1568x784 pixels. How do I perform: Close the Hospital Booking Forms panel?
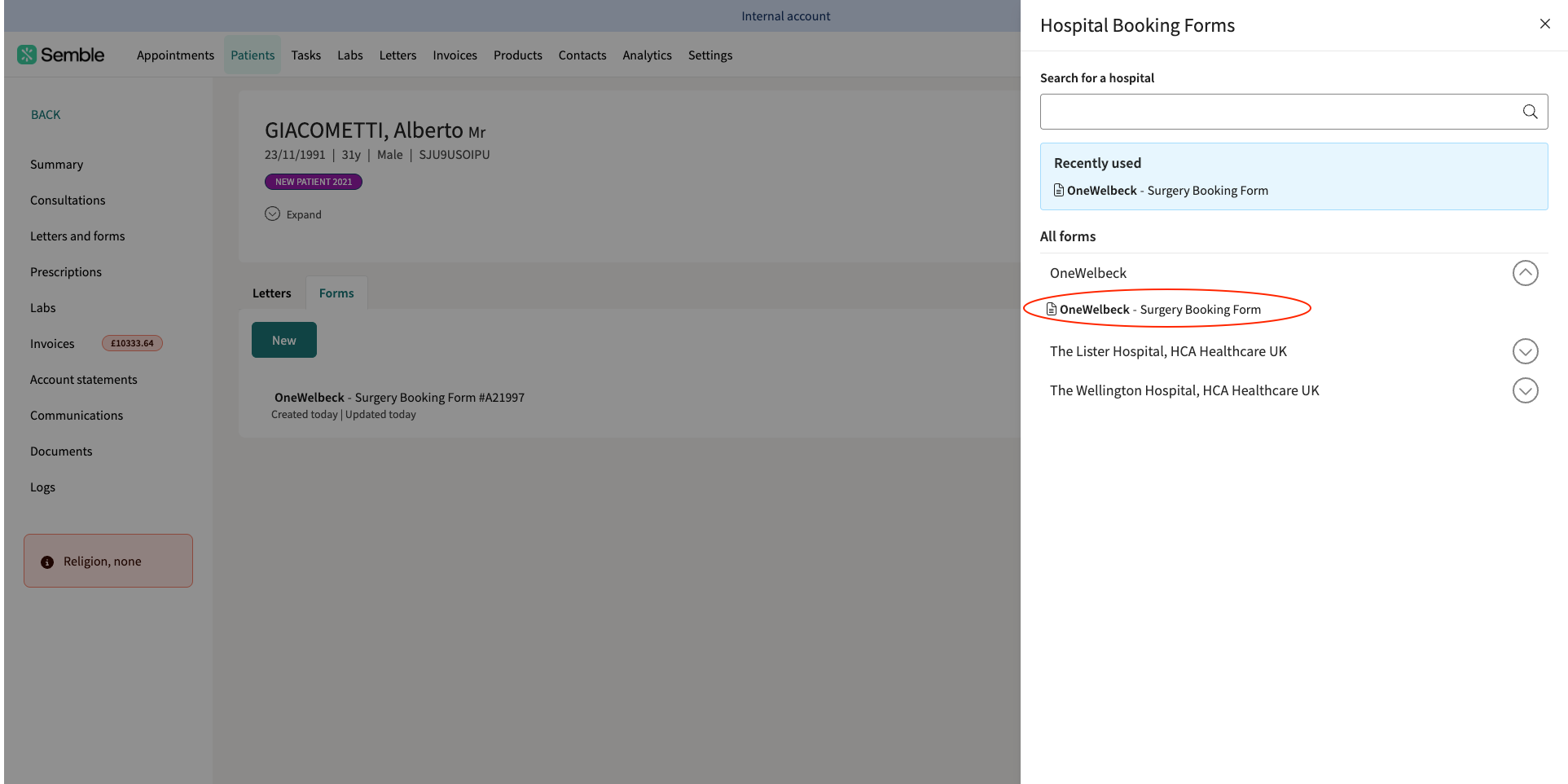click(x=1544, y=24)
